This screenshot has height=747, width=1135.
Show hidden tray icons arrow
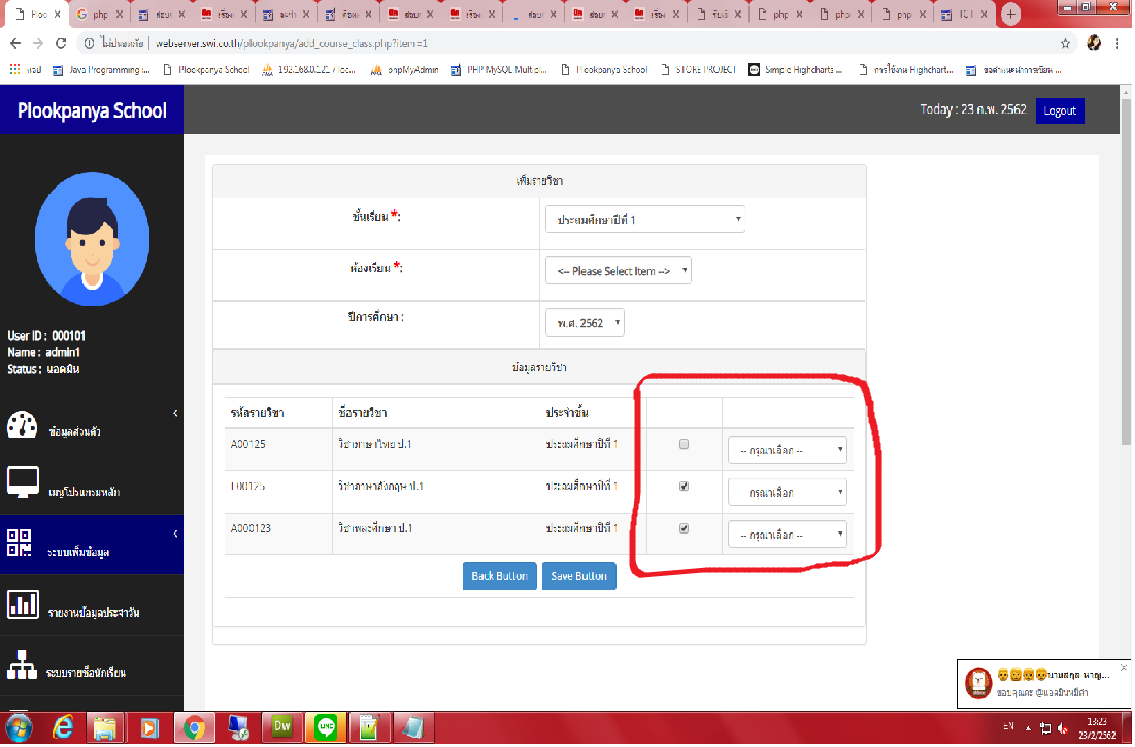click(1029, 728)
